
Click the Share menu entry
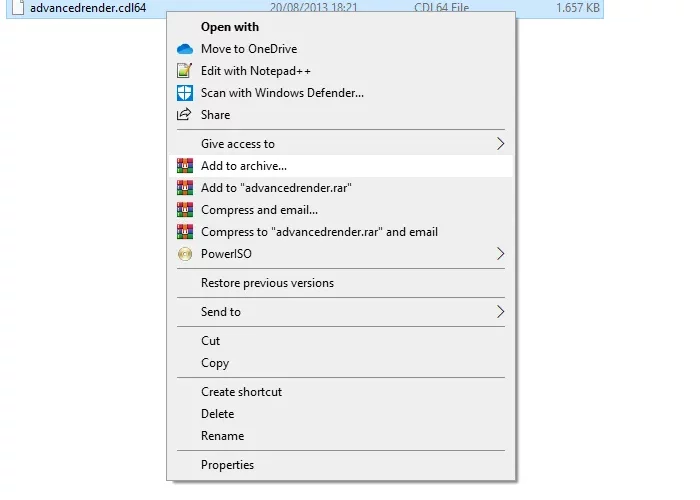point(341,115)
